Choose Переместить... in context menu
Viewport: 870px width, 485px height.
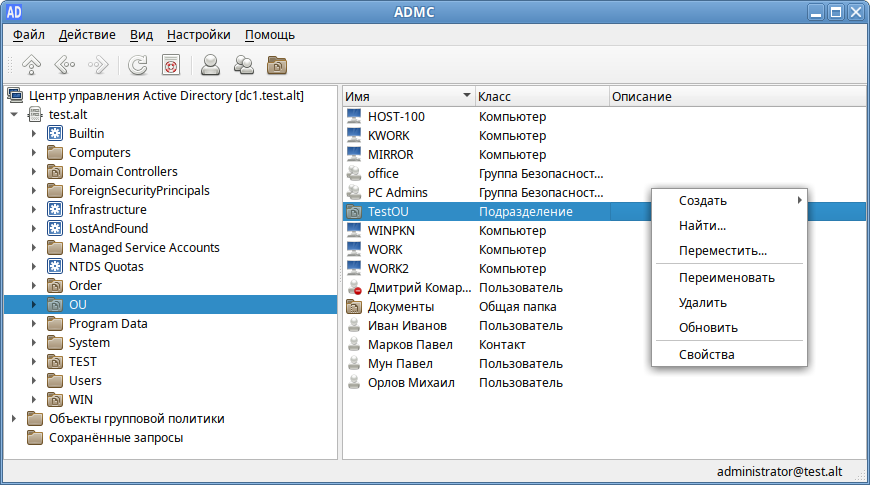point(729,250)
